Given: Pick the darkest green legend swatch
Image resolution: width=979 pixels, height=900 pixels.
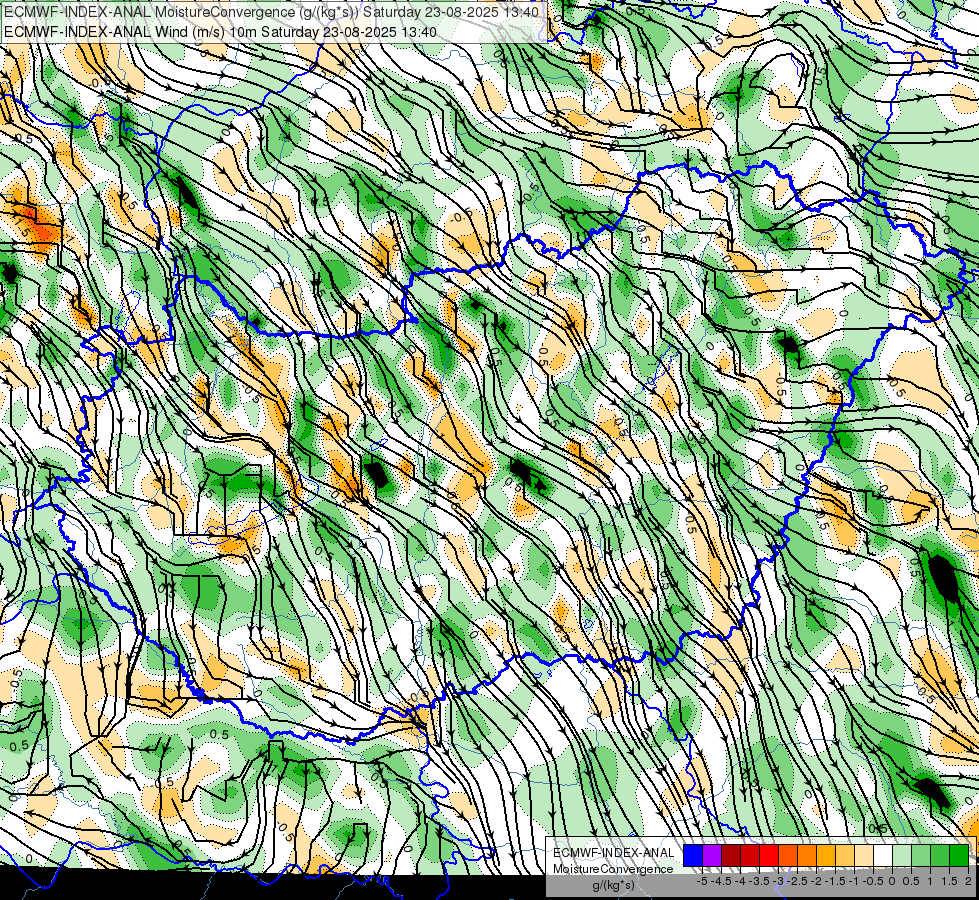Looking at the screenshot, I should pos(958,855).
